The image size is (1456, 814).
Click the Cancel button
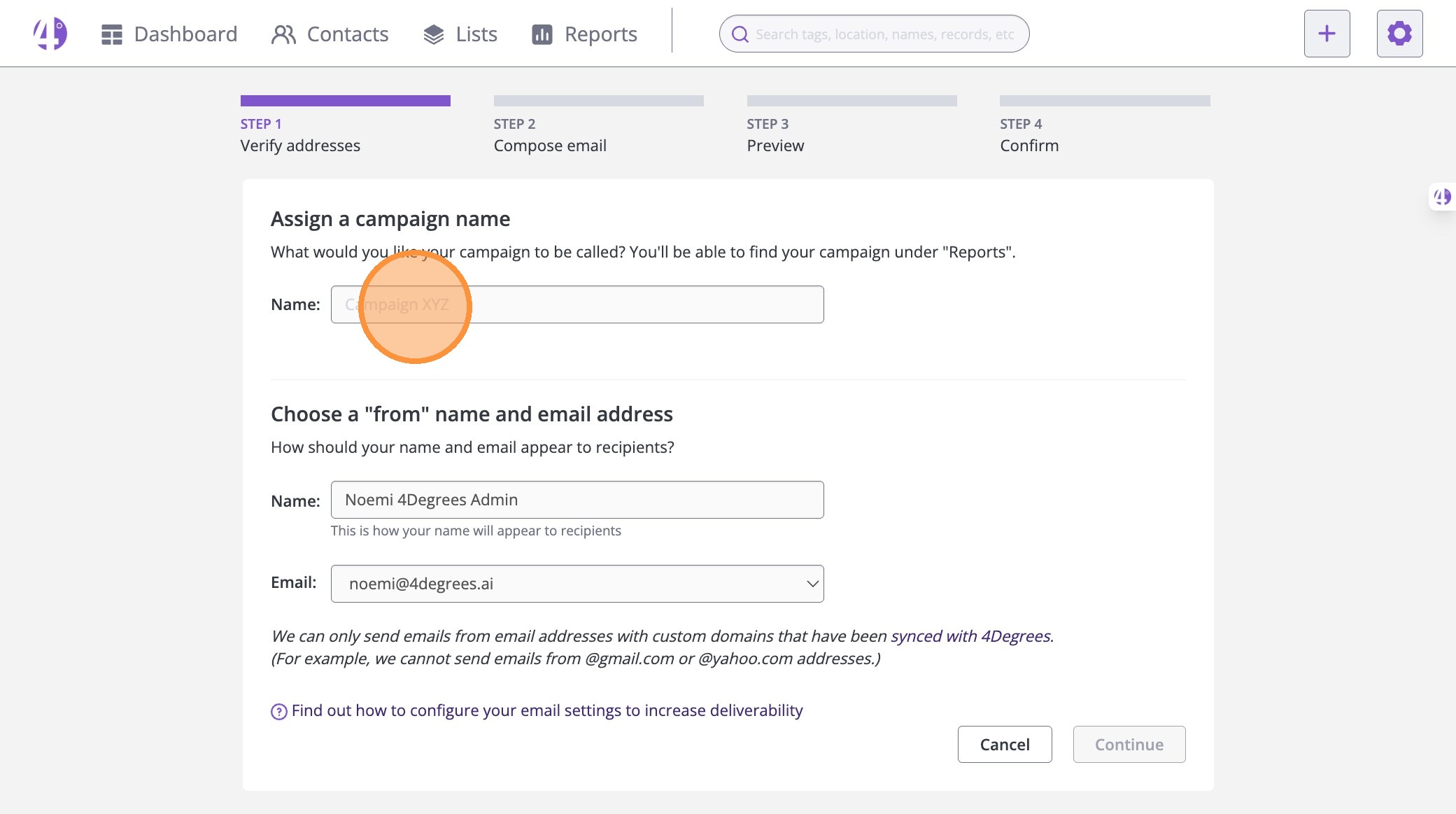(x=1004, y=744)
